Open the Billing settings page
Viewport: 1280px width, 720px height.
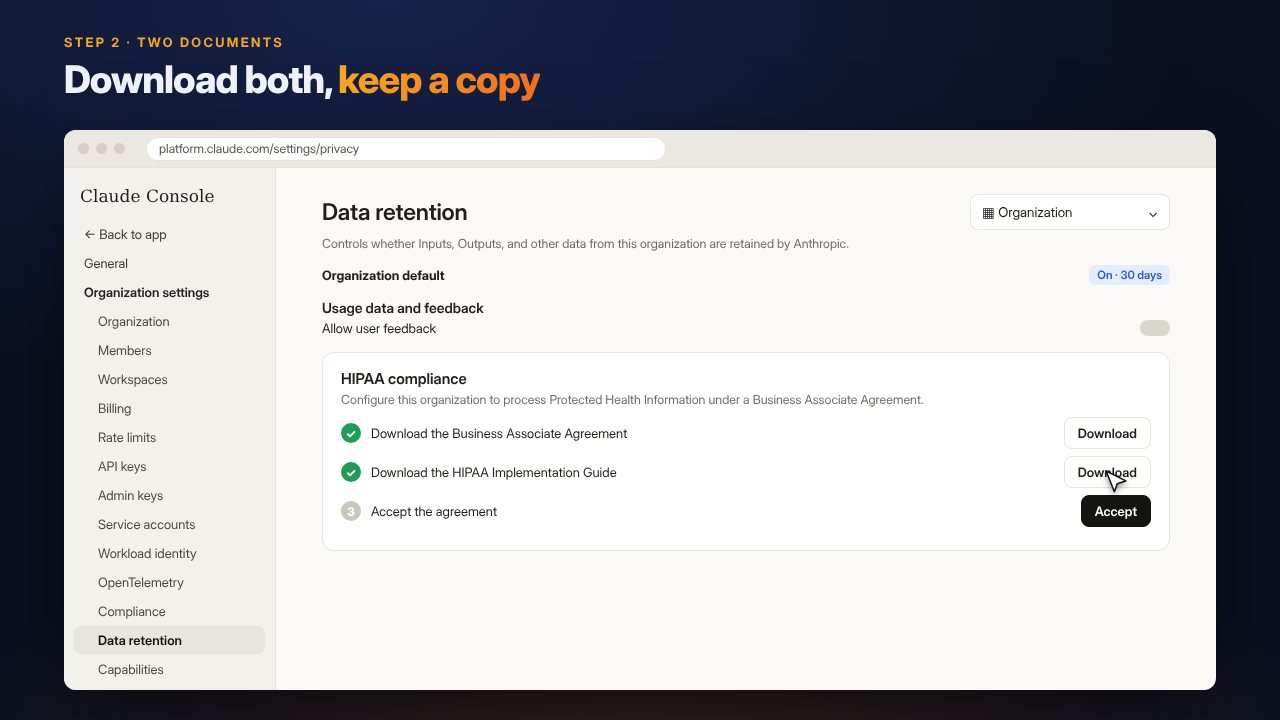click(115, 408)
